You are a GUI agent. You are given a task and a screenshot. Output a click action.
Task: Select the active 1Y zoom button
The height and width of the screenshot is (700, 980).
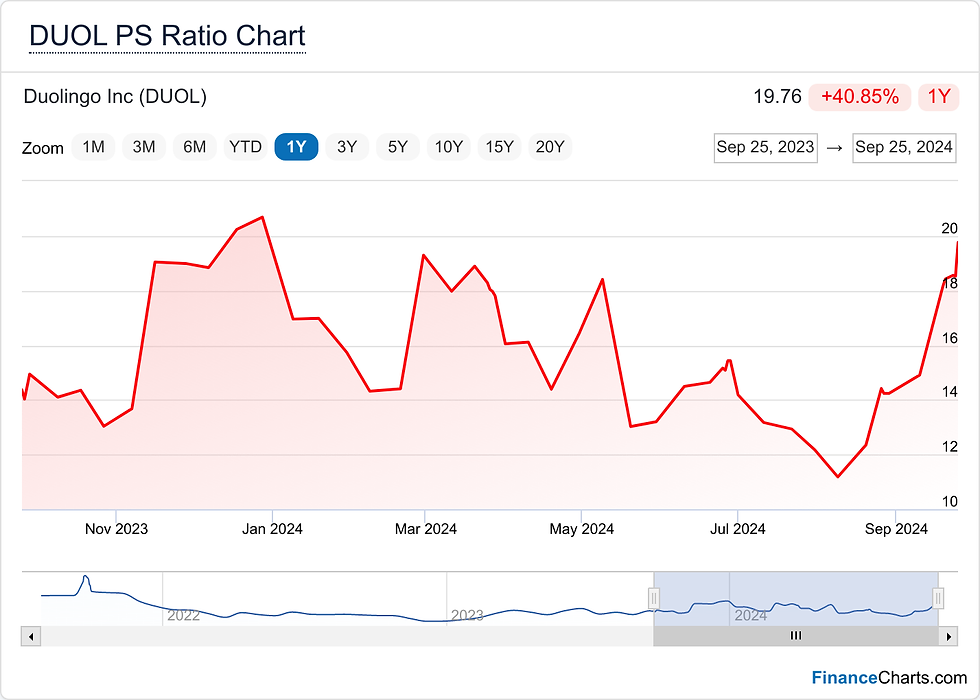click(x=296, y=147)
